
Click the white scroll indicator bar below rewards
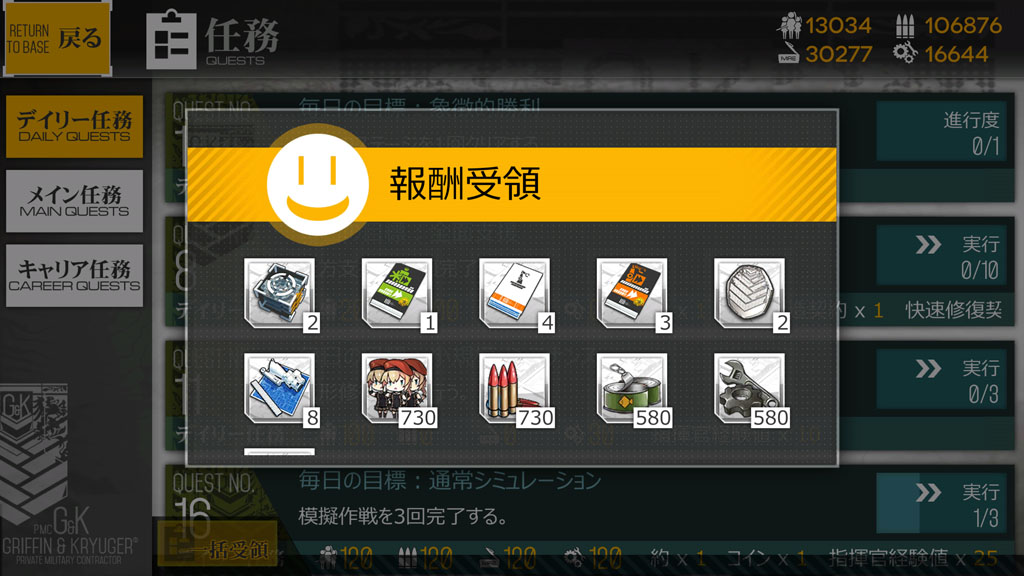click(280, 451)
